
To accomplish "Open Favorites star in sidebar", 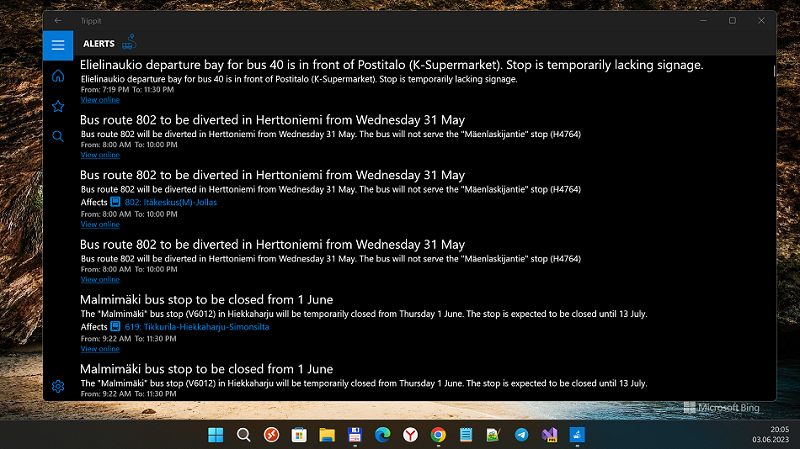I will pyautogui.click(x=58, y=106).
